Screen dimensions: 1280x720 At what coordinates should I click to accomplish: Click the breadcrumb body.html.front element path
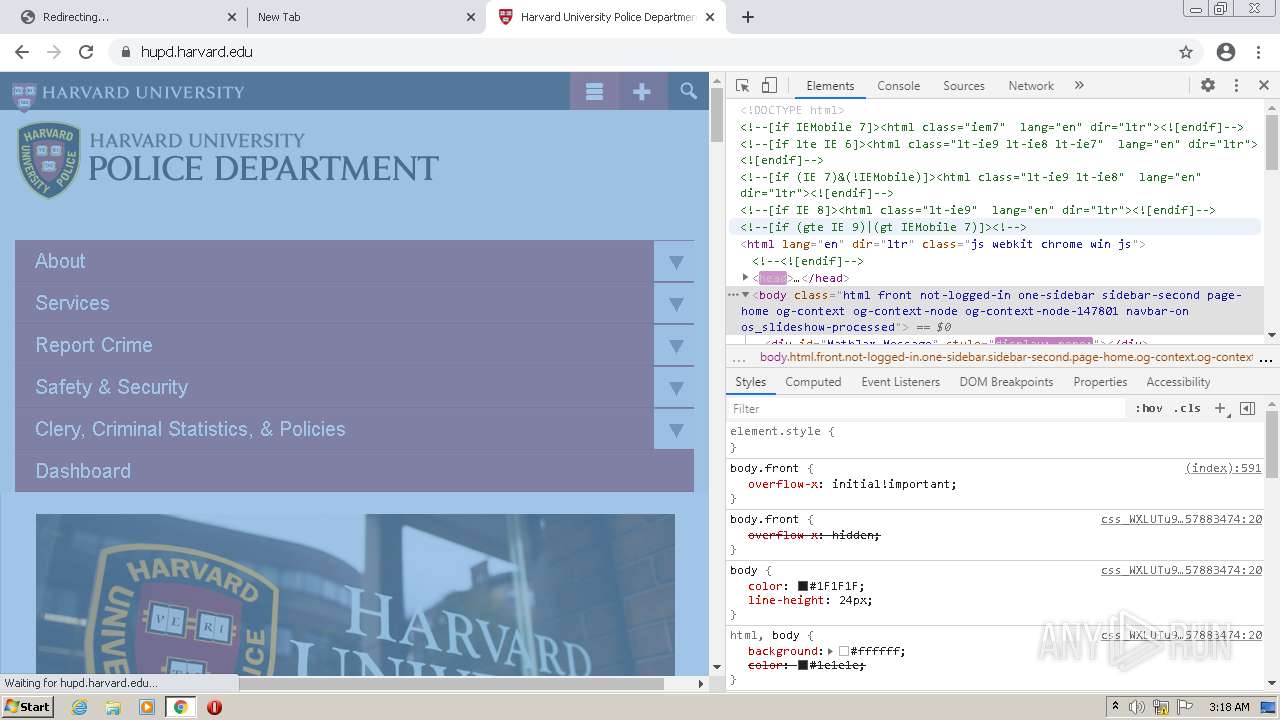click(1005, 357)
